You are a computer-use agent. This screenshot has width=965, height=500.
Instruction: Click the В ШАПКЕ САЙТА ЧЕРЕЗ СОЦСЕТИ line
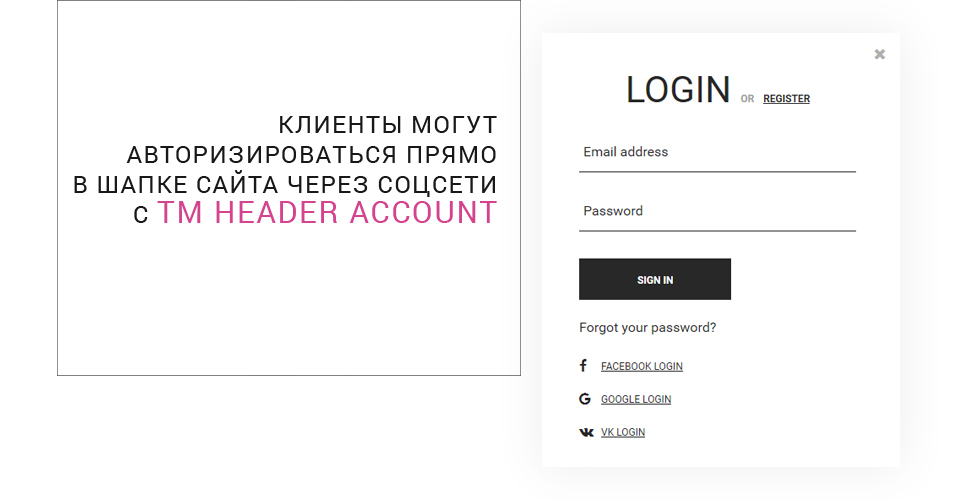click(x=285, y=185)
